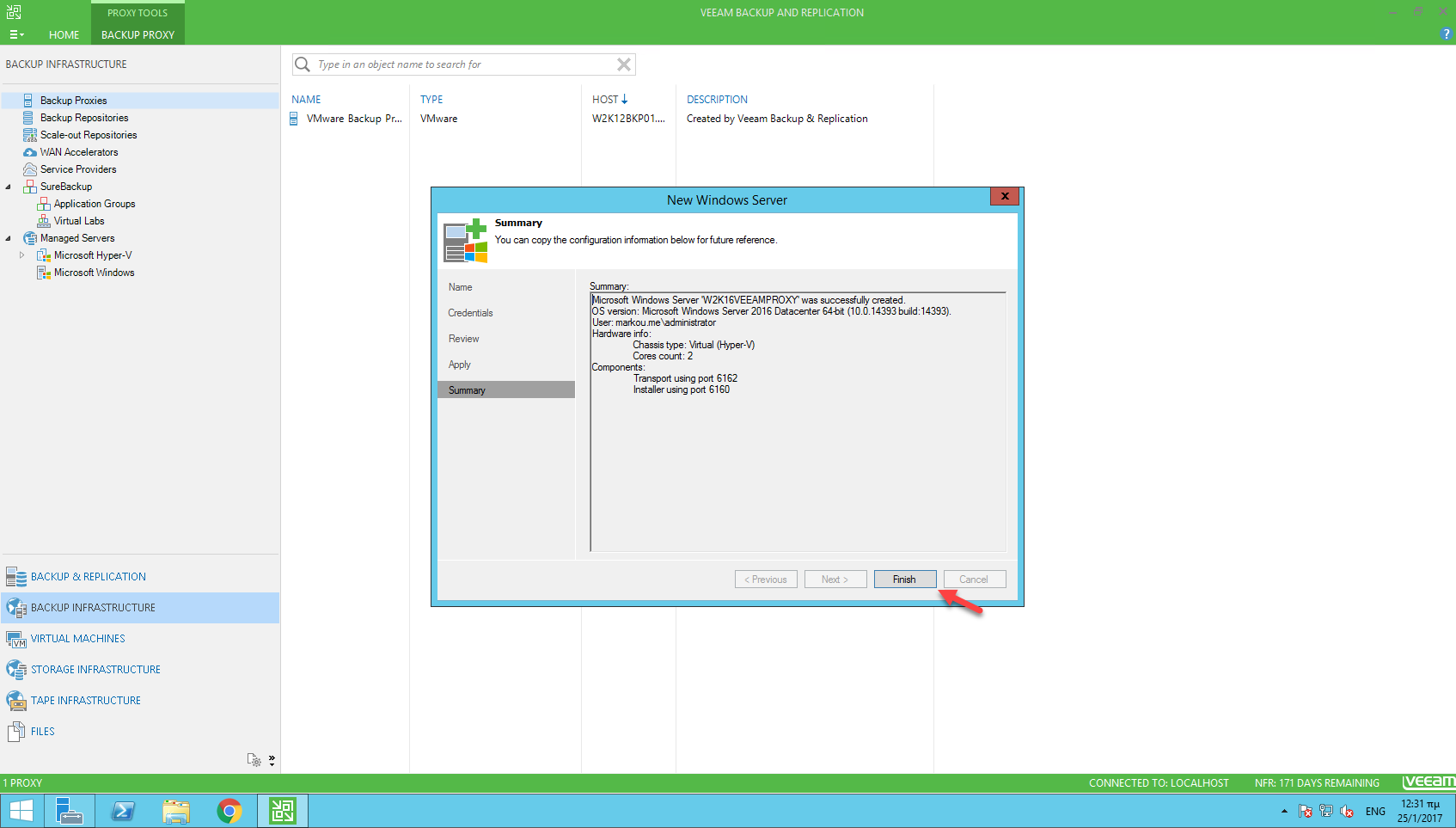Click the Backup Infrastructure pane icon

point(16,608)
